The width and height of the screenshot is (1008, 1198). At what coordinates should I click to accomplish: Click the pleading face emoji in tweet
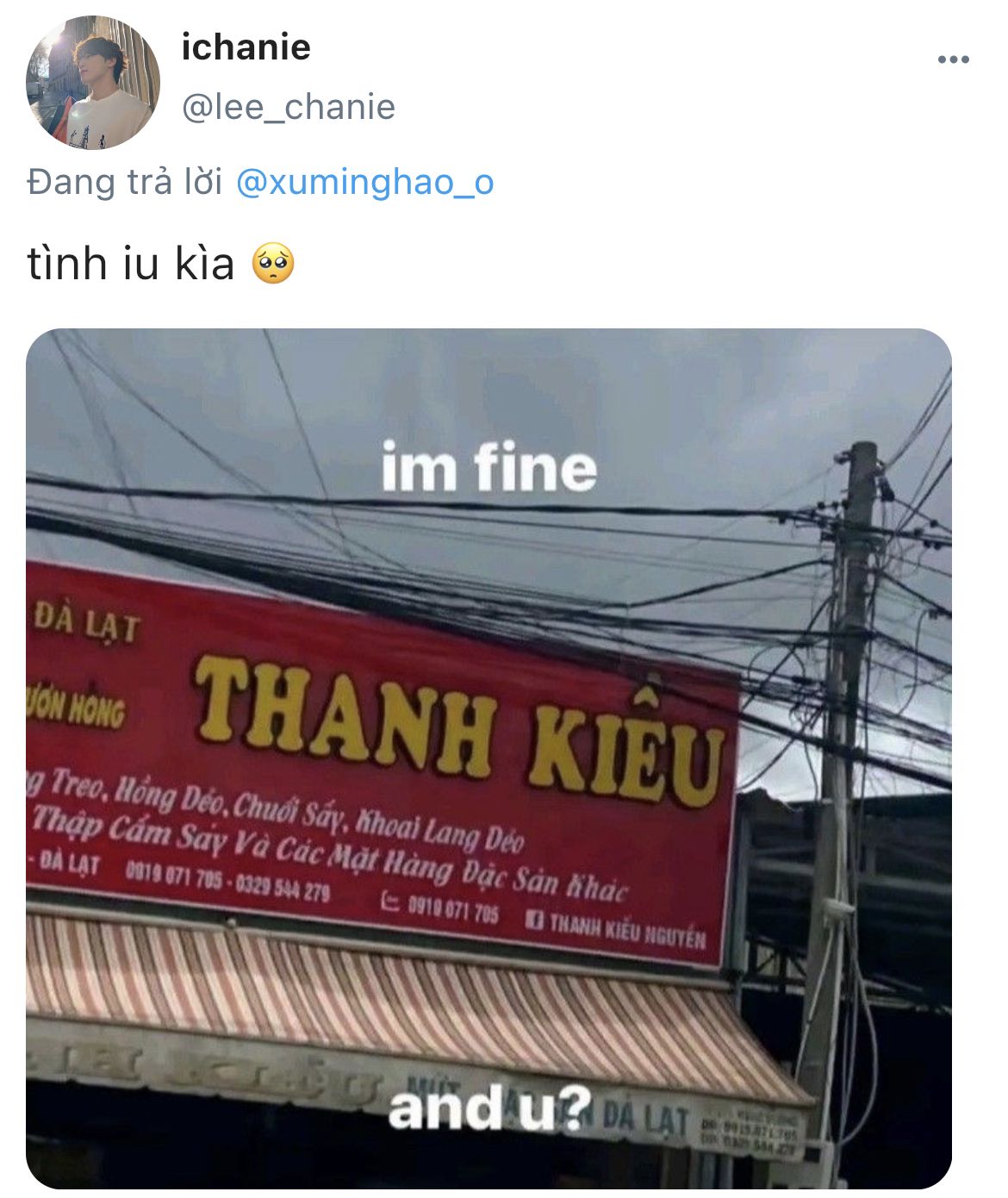click(273, 264)
